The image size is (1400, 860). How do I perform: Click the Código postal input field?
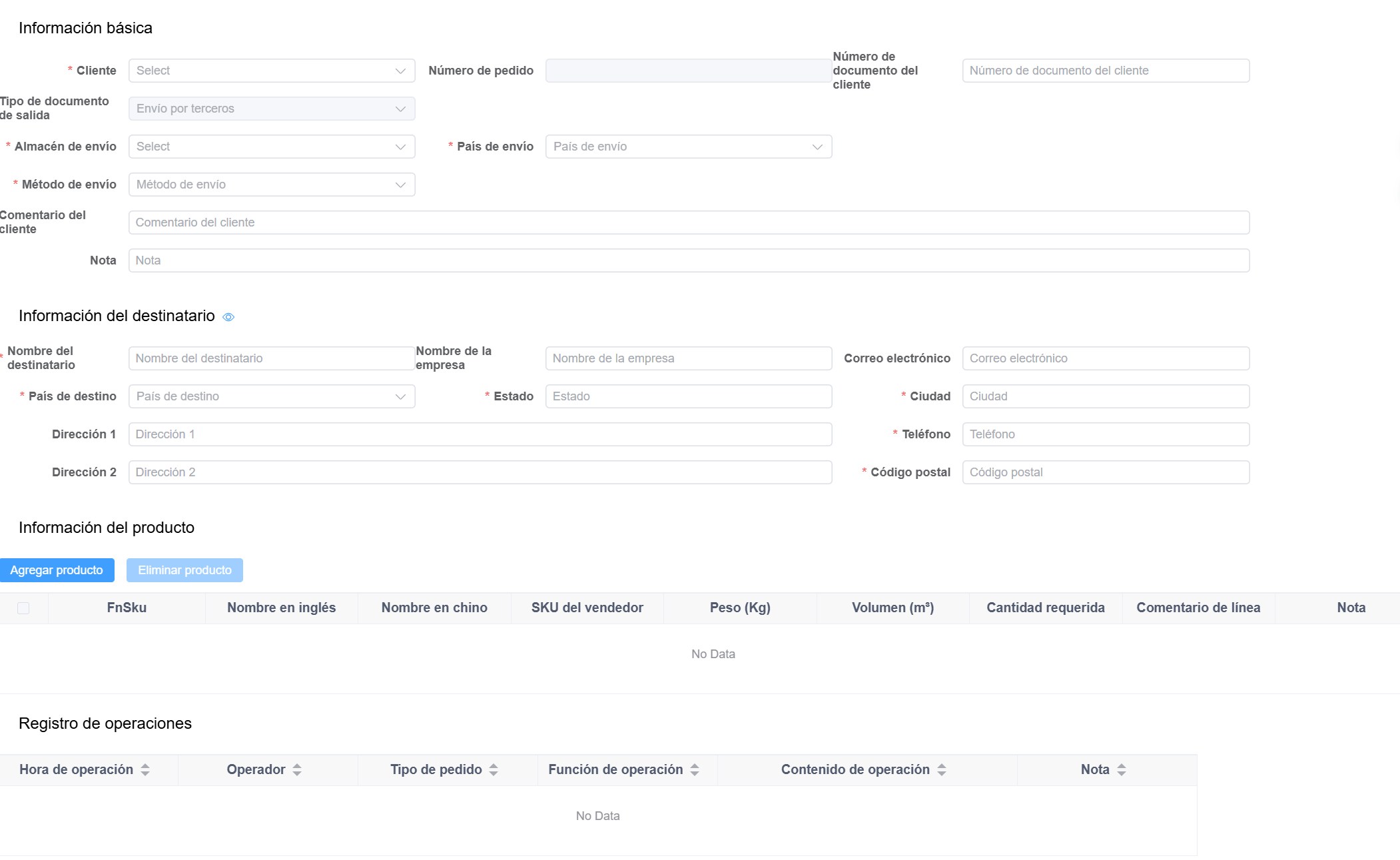[x=1105, y=472]
